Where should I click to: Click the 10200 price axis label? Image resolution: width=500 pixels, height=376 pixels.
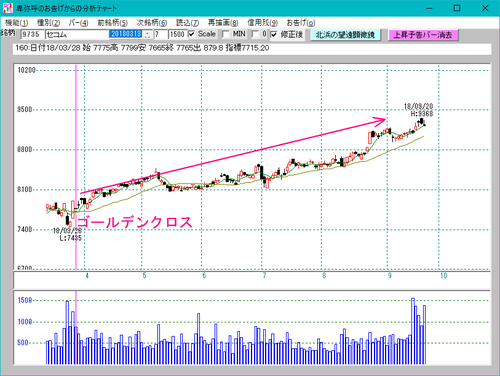click(26, 70)
